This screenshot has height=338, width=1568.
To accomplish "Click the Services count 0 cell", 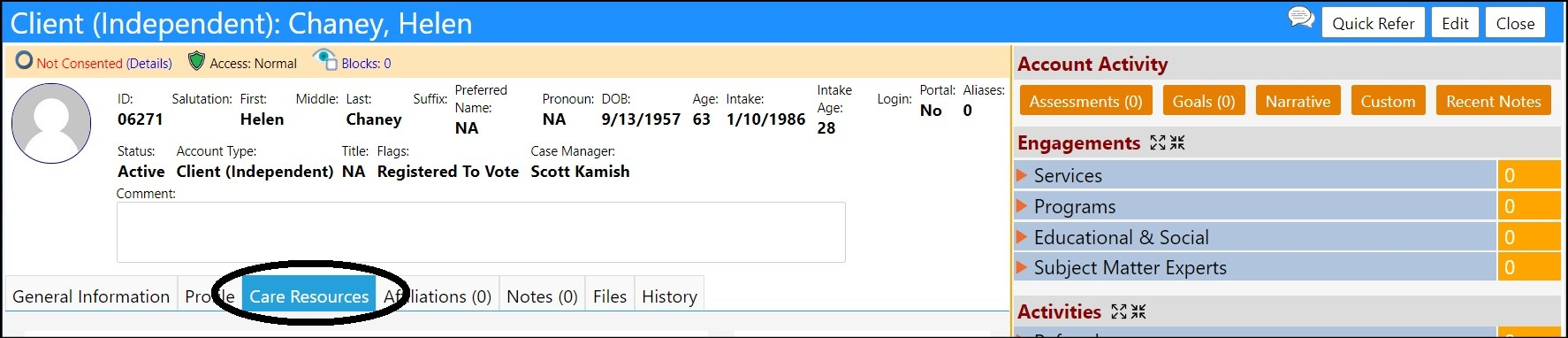I will (x=1528, y=175).
